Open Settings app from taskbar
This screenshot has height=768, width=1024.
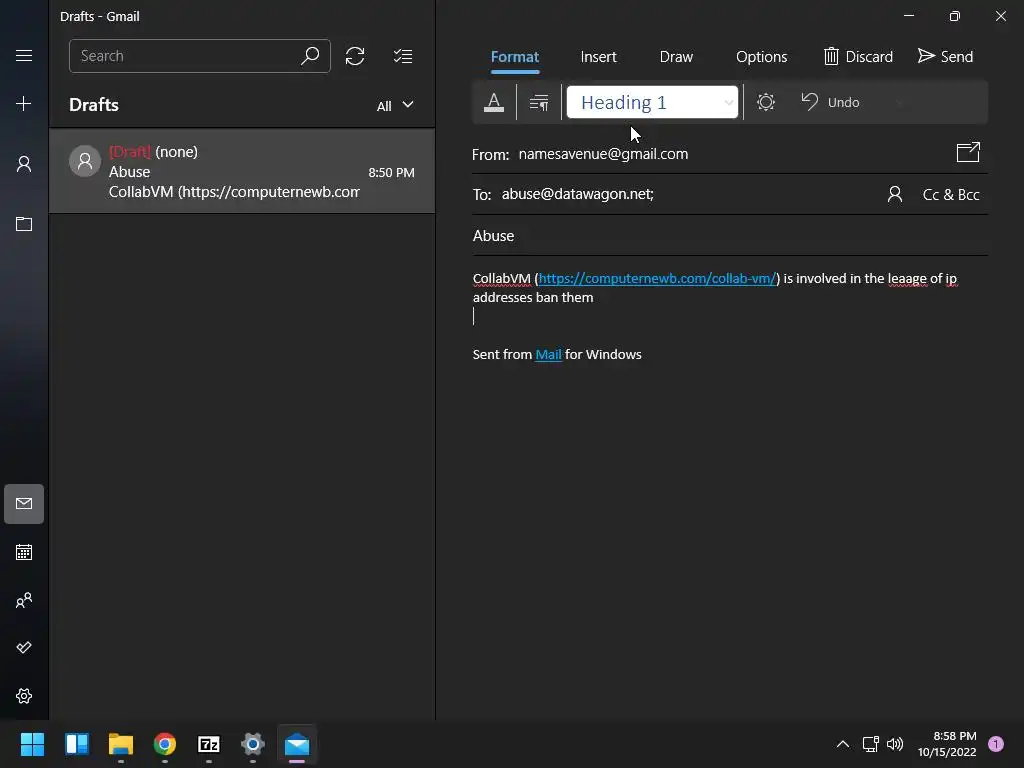[x=253, y=744]
